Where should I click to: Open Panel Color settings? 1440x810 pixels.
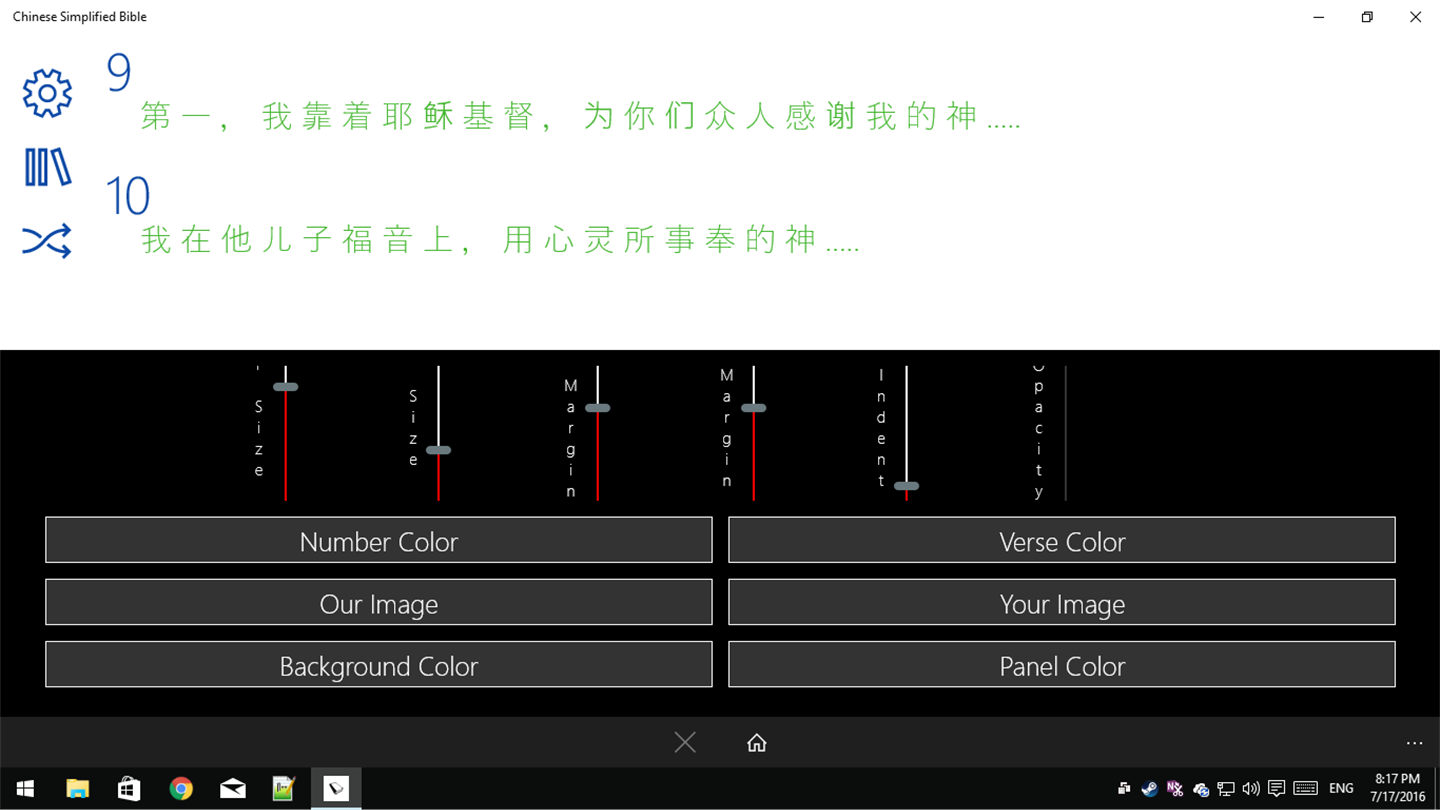coord(1062,664)
